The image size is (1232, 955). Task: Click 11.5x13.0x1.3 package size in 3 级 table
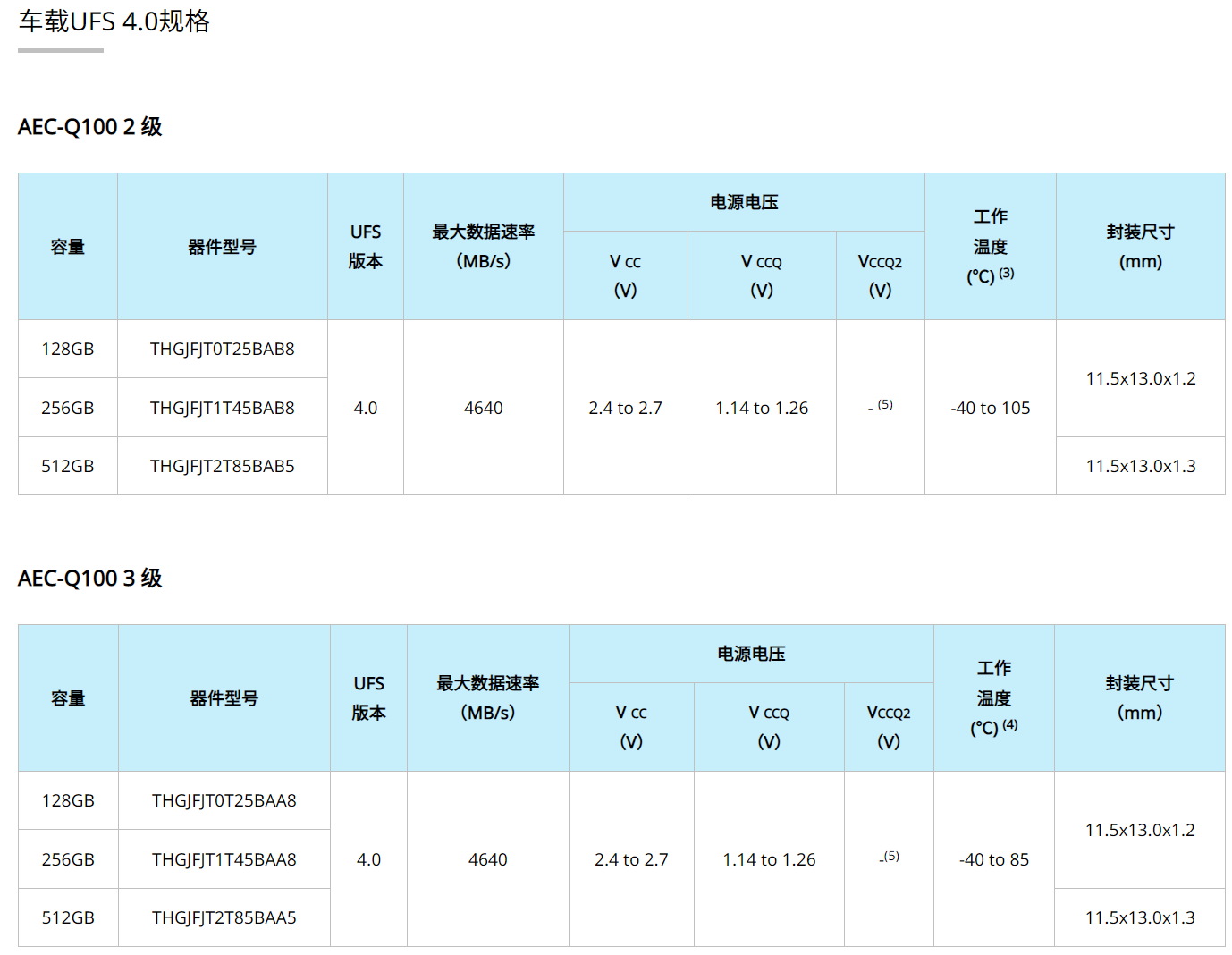(1139, 917)
